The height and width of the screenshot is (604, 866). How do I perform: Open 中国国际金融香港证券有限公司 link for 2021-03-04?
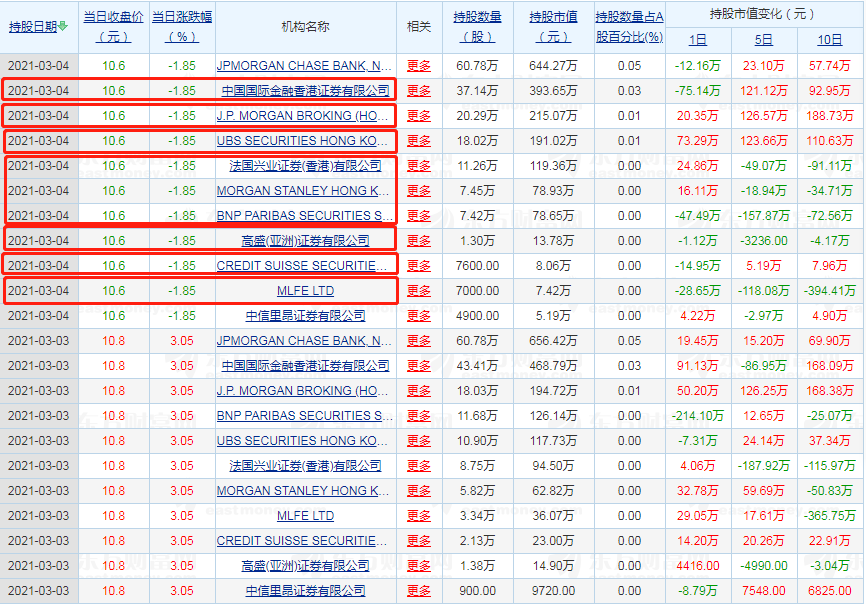coord(305,91)
